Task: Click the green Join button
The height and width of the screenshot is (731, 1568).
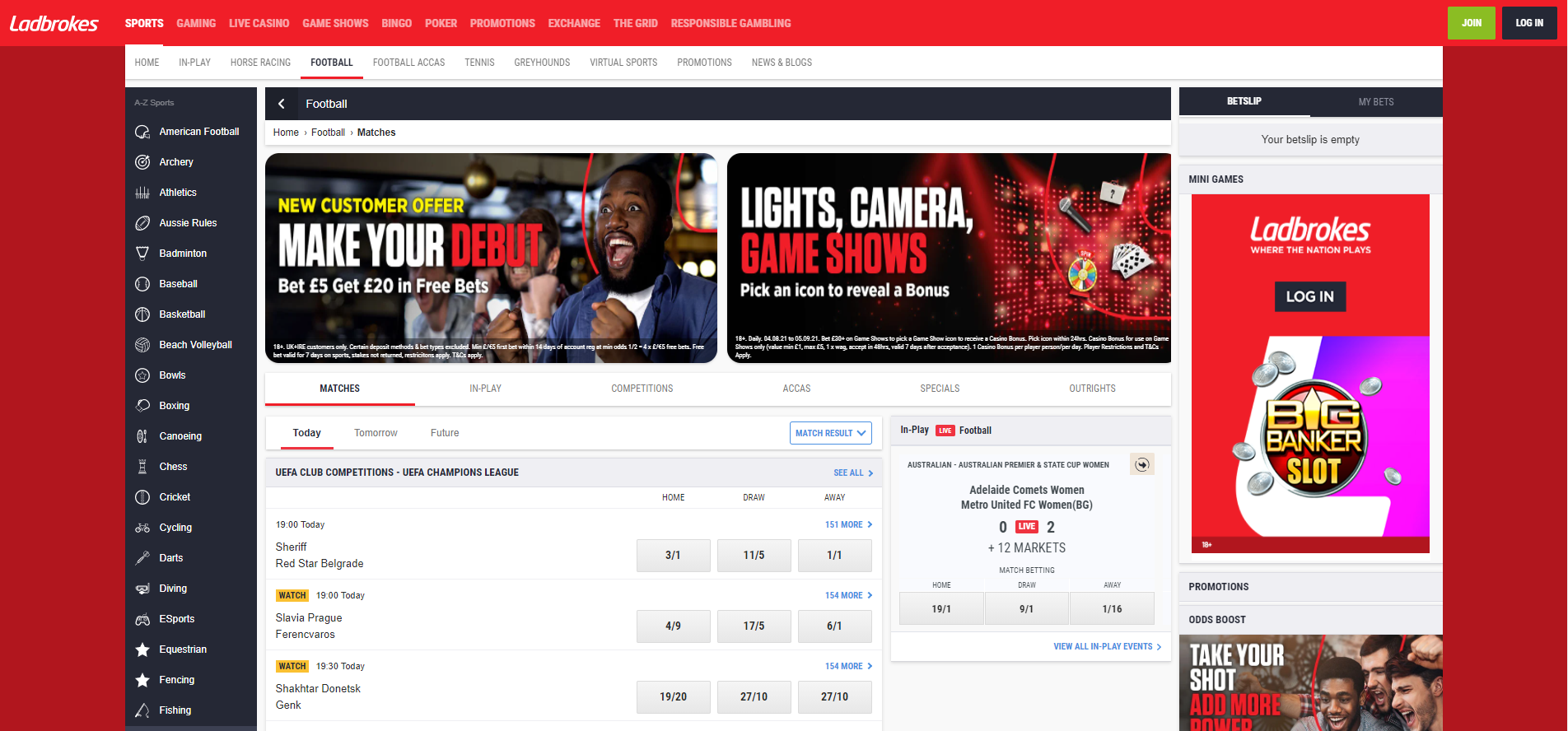Action: [x=1472, y=23]
